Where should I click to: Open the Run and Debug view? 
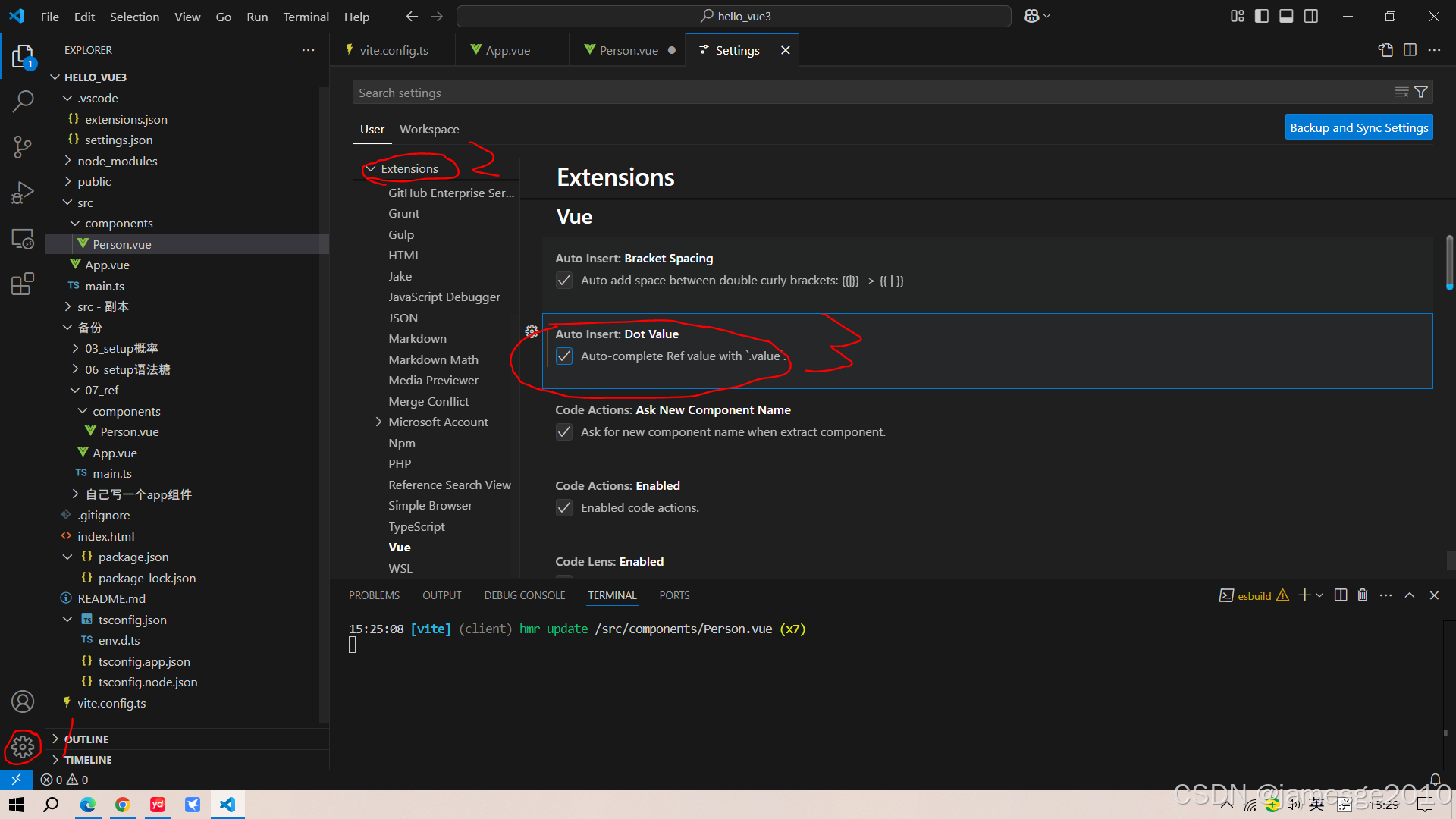(x=23, y=193)
